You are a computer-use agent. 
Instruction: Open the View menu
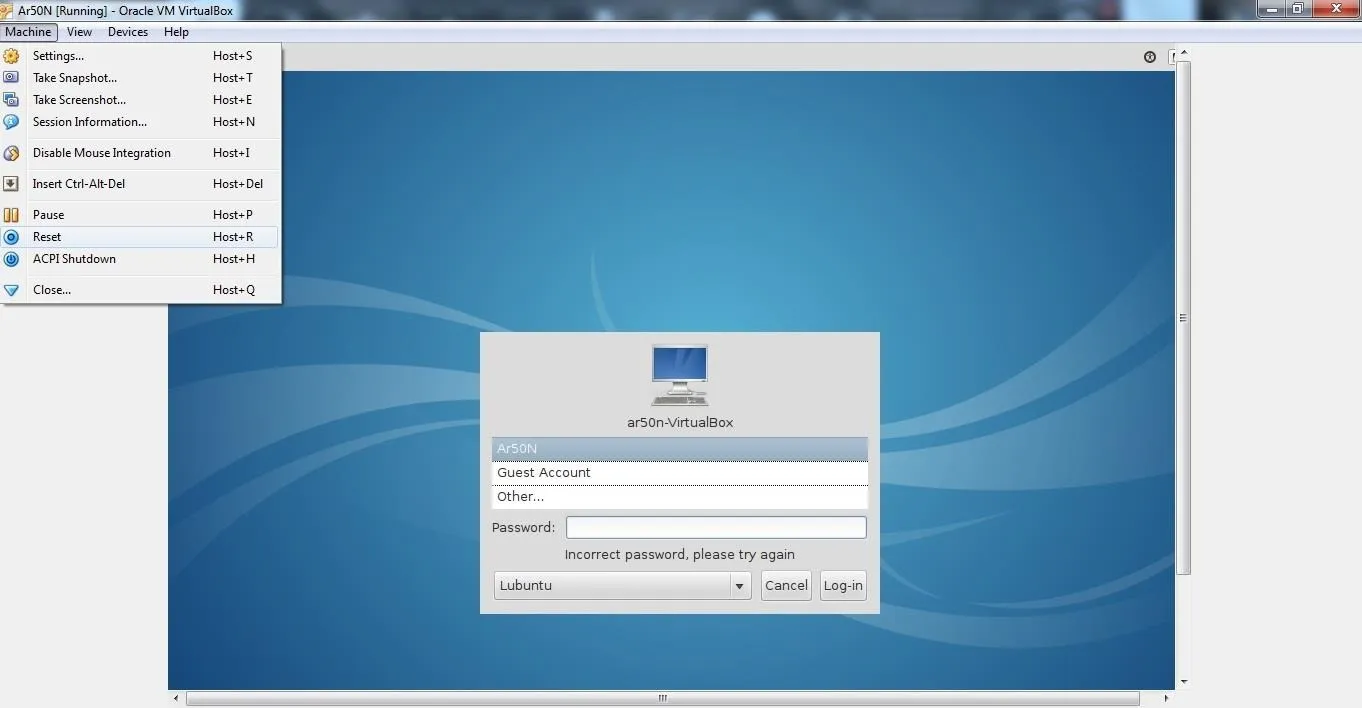point(80,32)
